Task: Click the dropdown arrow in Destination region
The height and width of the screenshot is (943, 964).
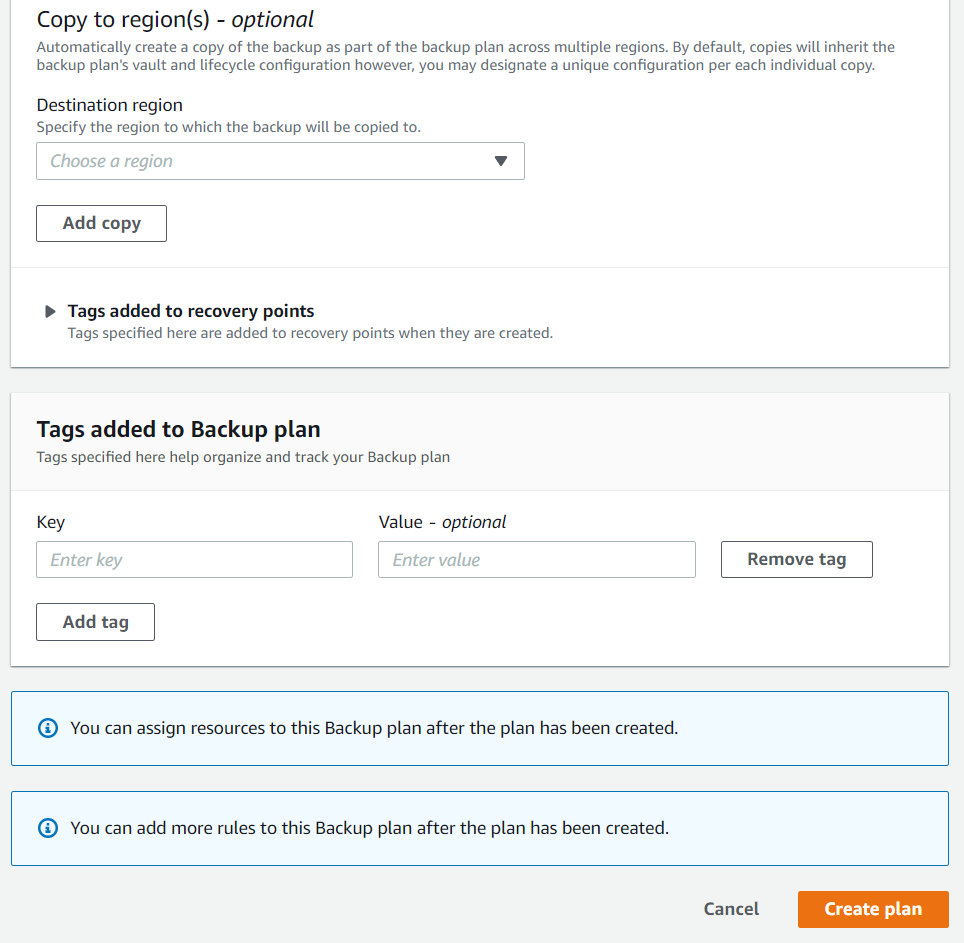Action: (x=501, y=161)
